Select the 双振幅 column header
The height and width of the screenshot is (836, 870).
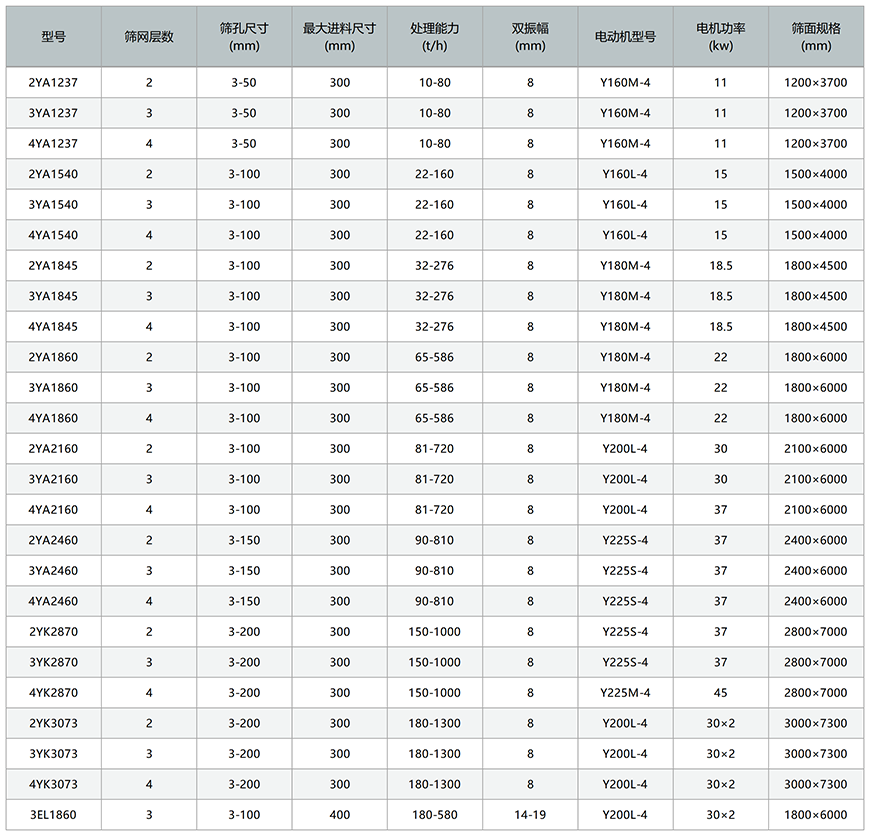[530, 37]
